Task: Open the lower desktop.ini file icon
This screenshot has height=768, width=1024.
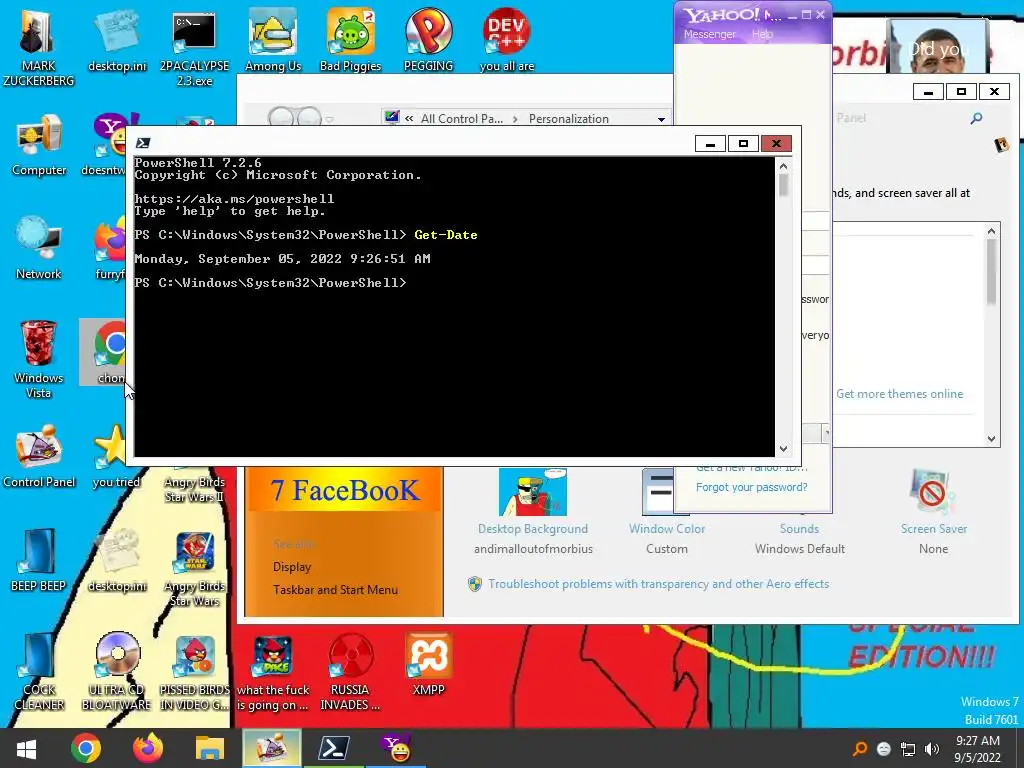Action: click(118, 560)
